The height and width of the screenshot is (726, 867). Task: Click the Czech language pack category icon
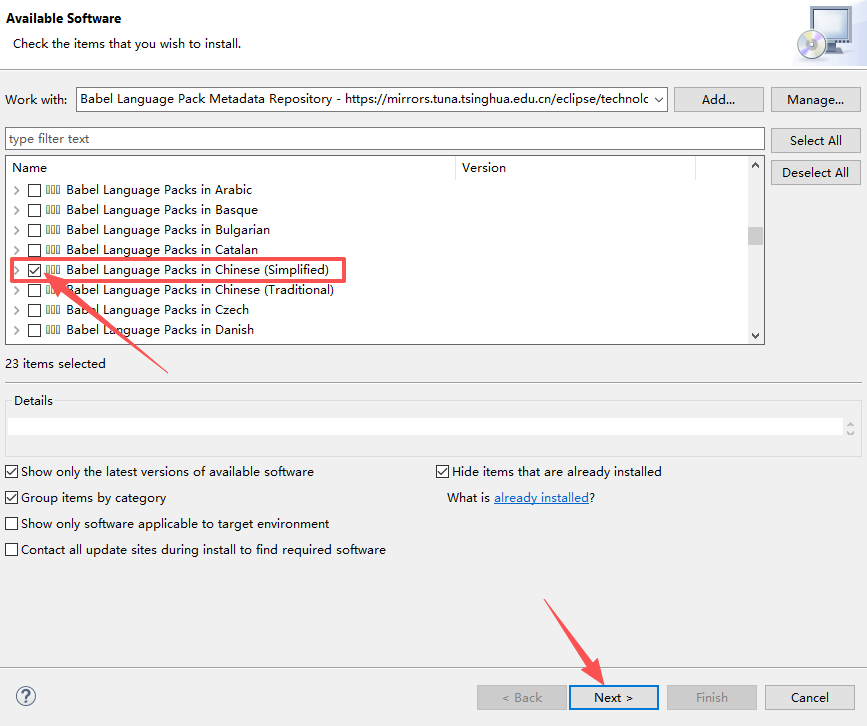point(53,310)
